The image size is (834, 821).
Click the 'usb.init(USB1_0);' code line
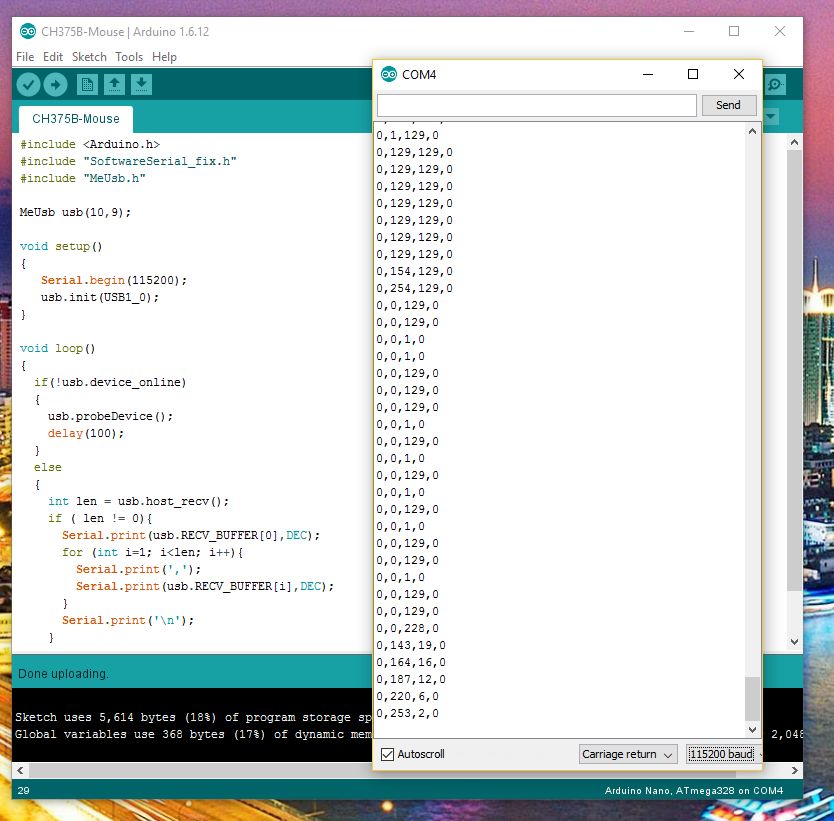[99, 297]
